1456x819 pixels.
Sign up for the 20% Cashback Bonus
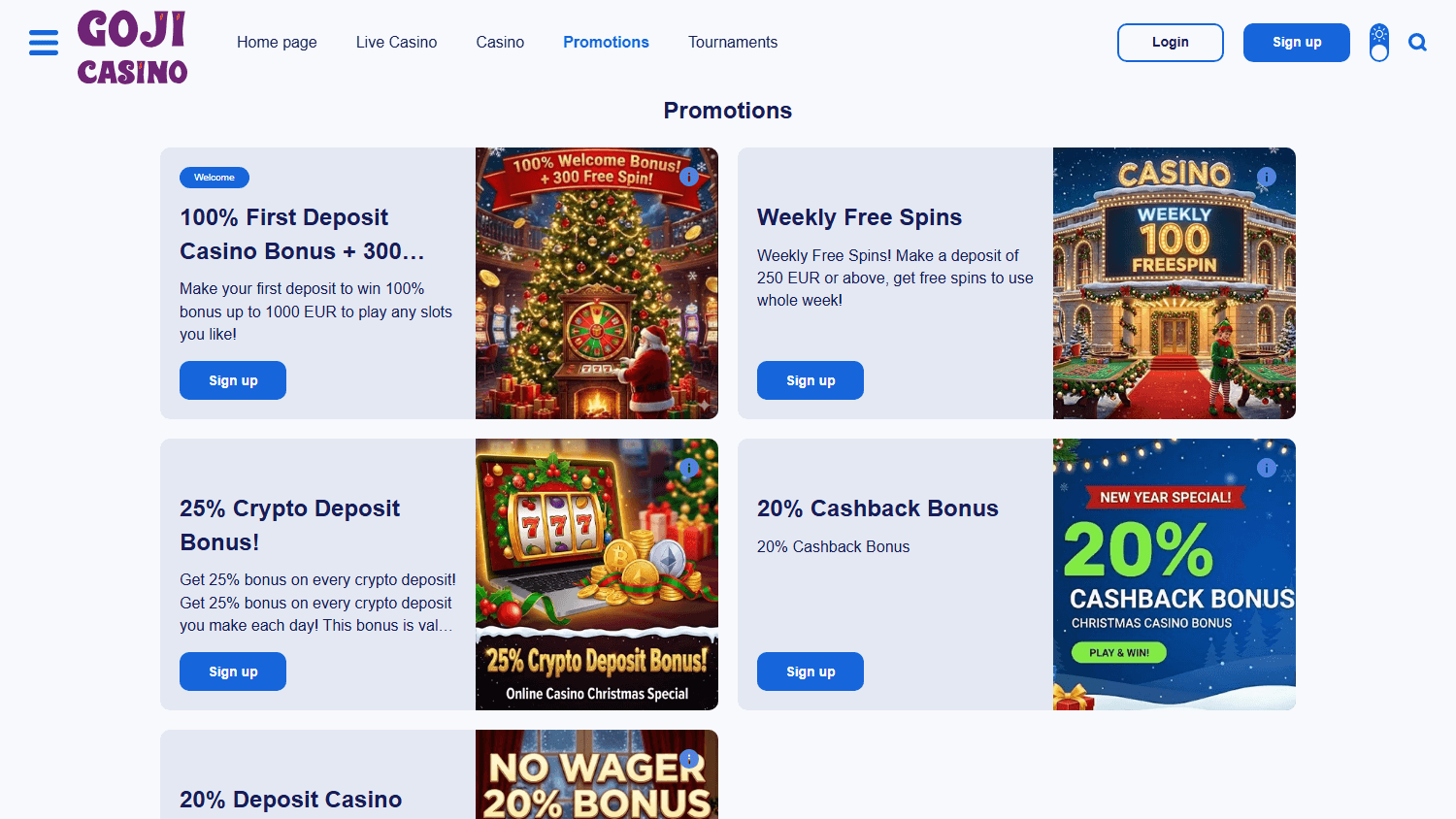click(x=811, y=672)
